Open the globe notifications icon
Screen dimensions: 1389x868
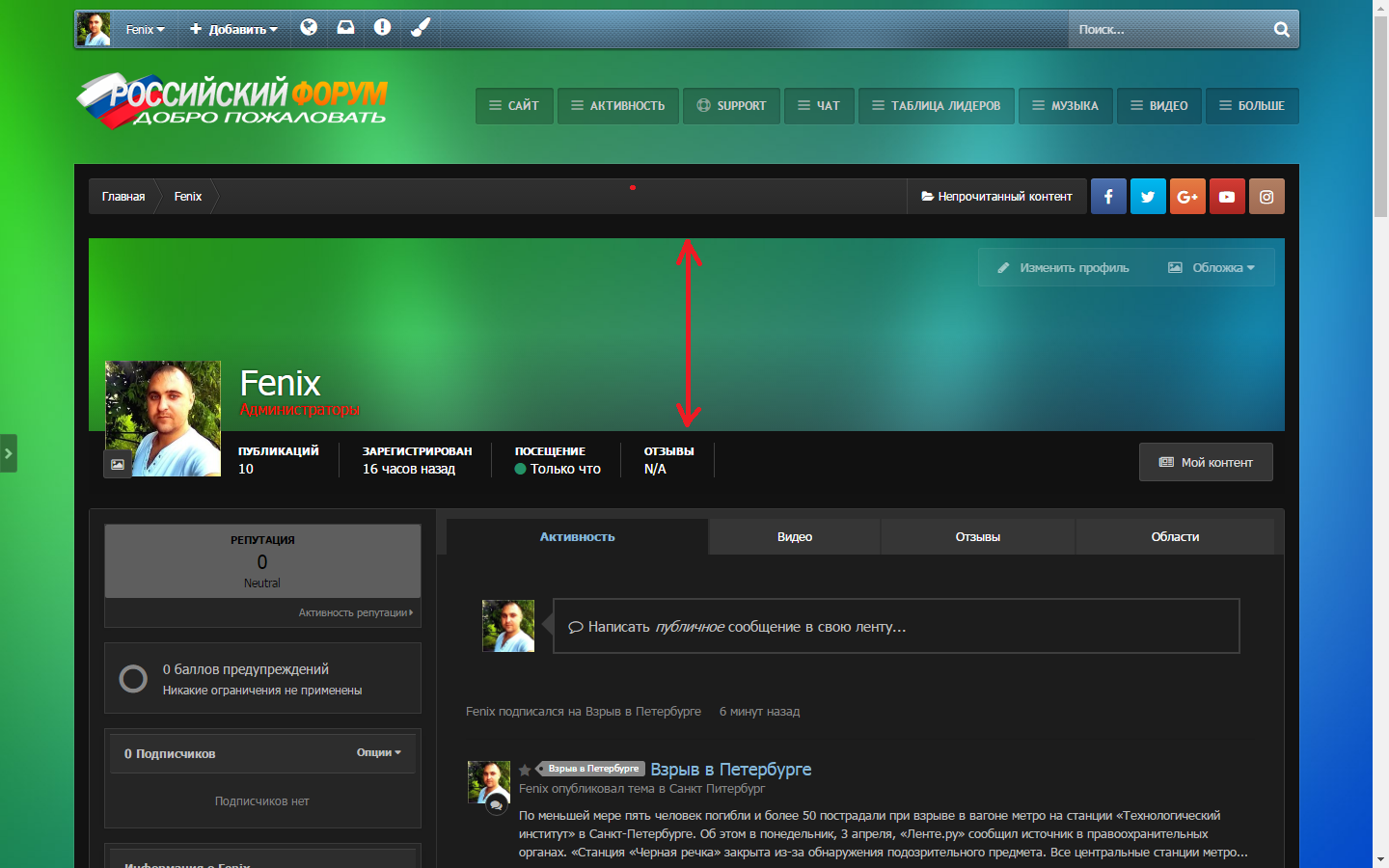point(309,28)
